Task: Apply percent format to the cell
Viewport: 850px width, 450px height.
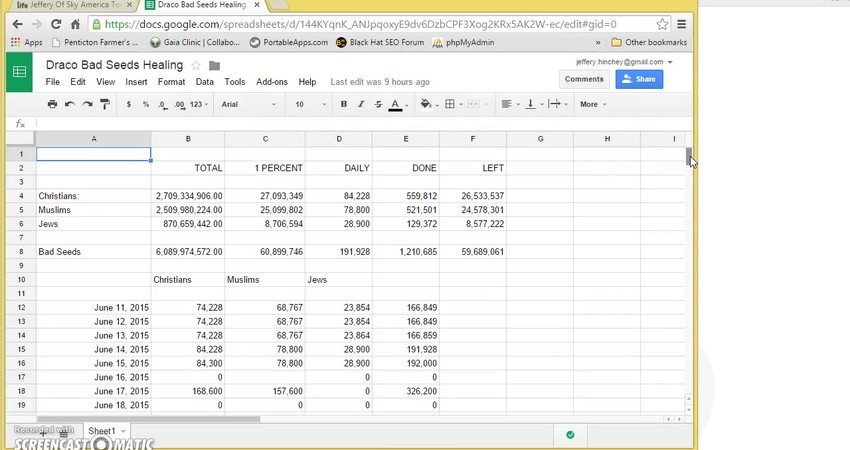Action: [146, 104]
